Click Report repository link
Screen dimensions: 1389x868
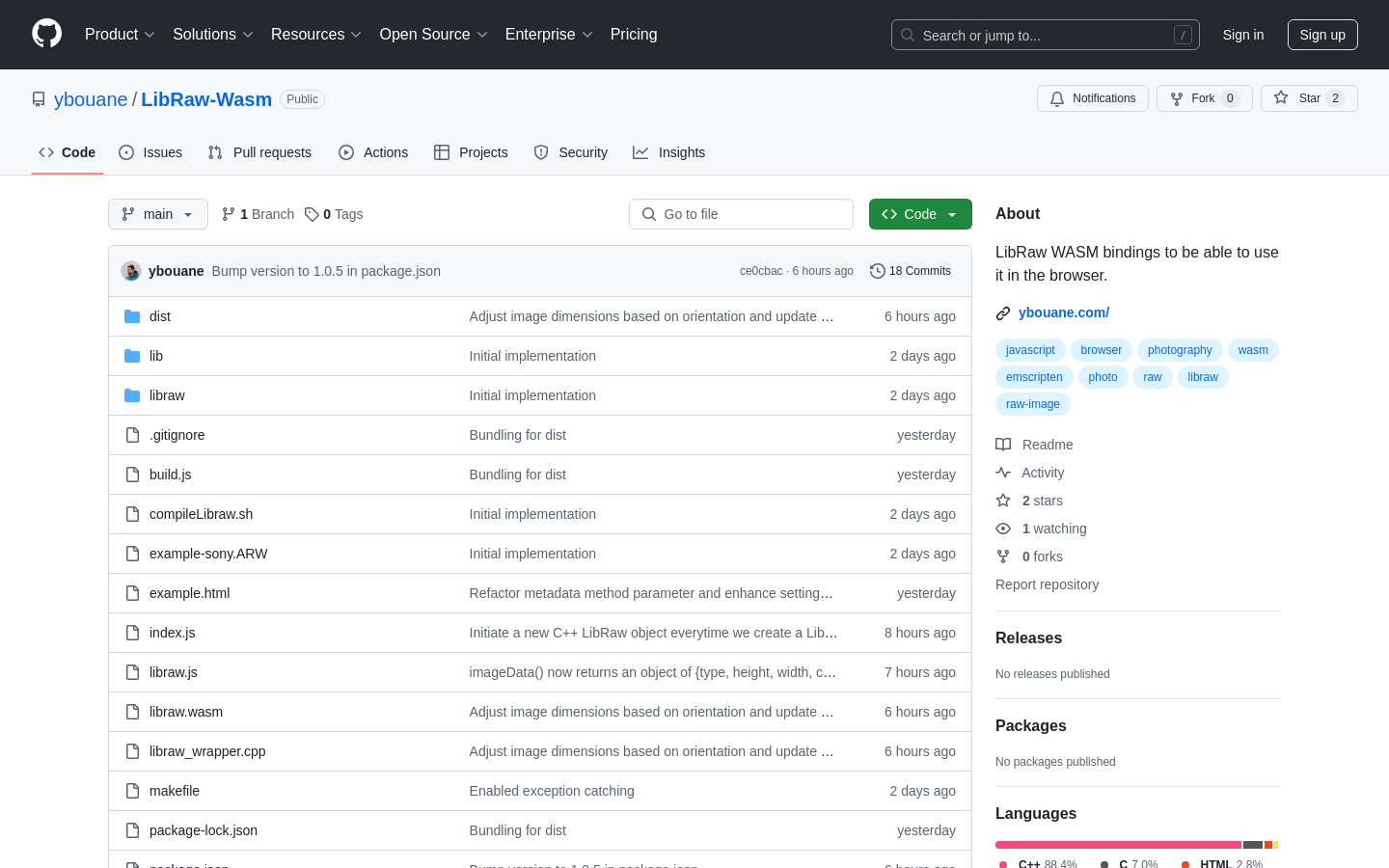1047,584
